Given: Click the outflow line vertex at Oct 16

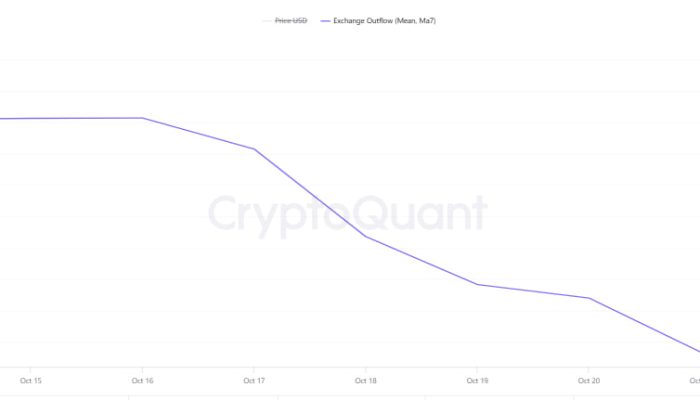Looking at the screenshot, I should pos(143,118).
